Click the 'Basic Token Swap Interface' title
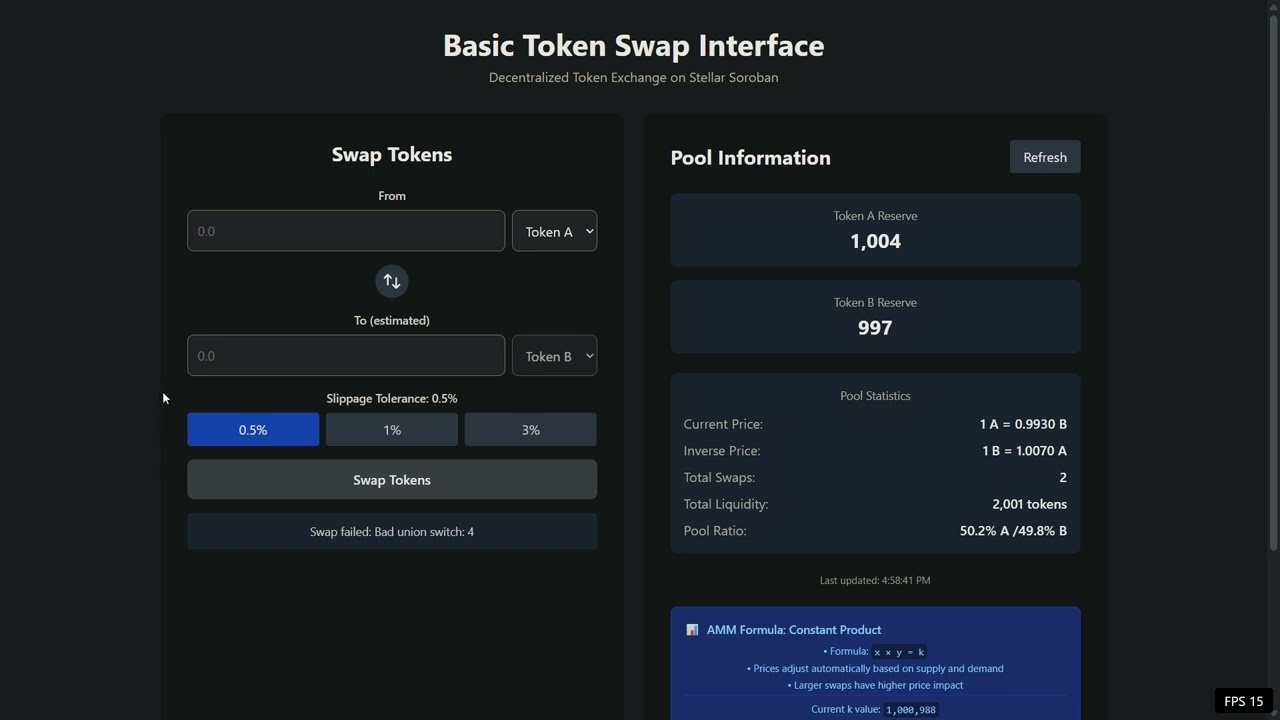 pyautogui.click(x=634, y=45)
